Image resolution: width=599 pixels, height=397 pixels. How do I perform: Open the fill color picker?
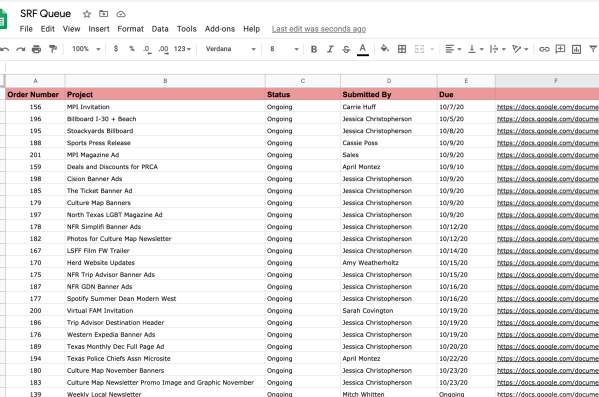(x=385, y=49)
